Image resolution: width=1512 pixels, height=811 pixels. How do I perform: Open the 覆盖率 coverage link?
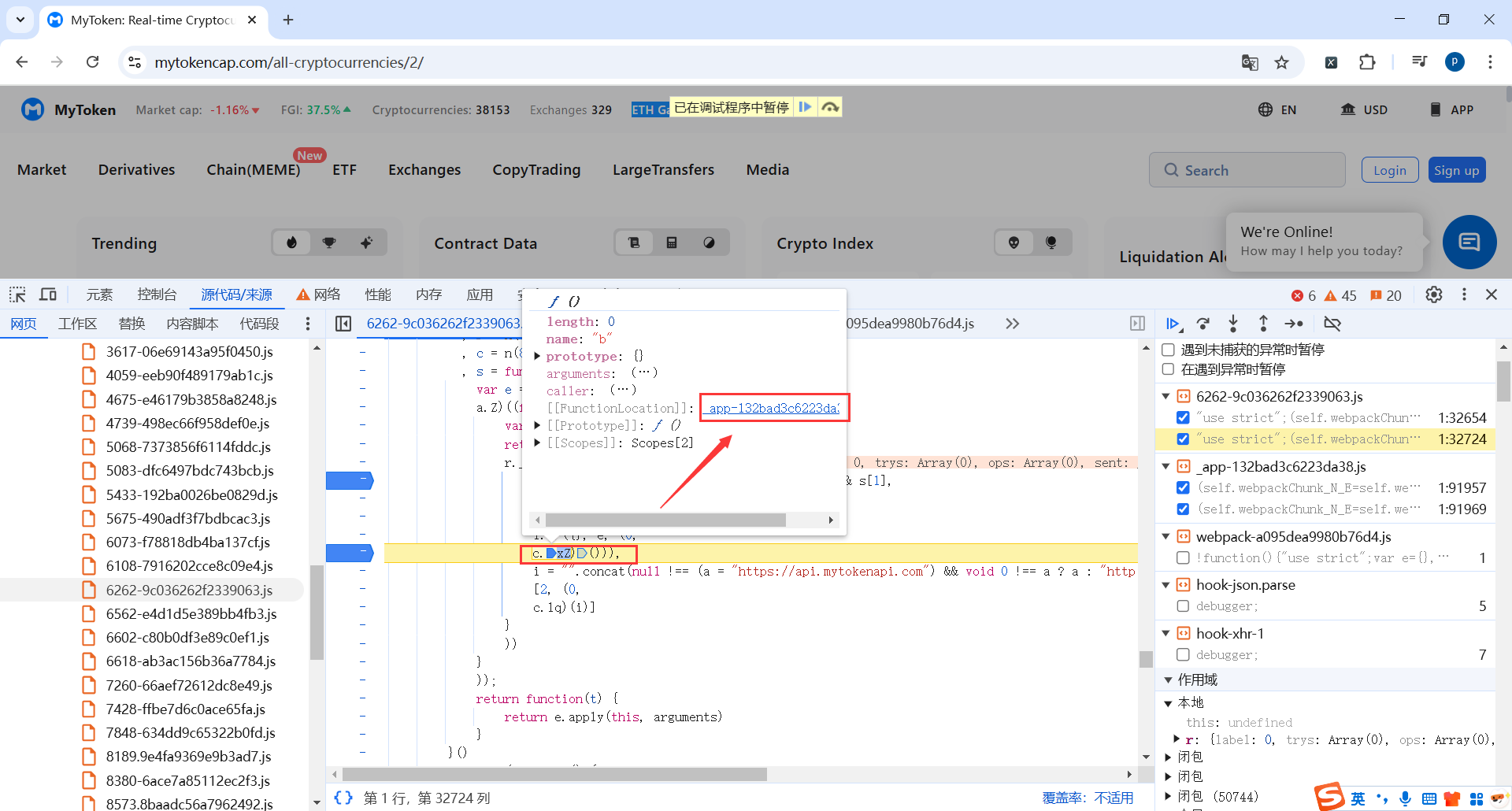[x=1088, y=798]
